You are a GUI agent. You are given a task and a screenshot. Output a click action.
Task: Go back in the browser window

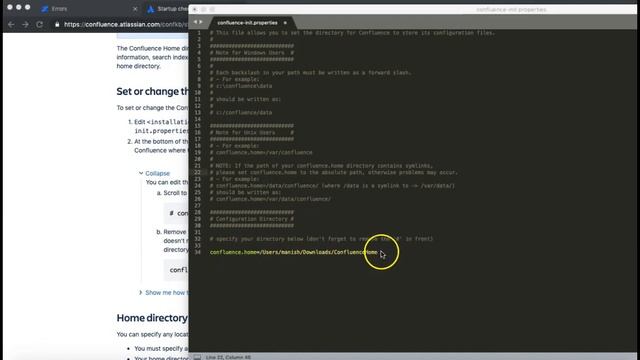coord(11,24)
